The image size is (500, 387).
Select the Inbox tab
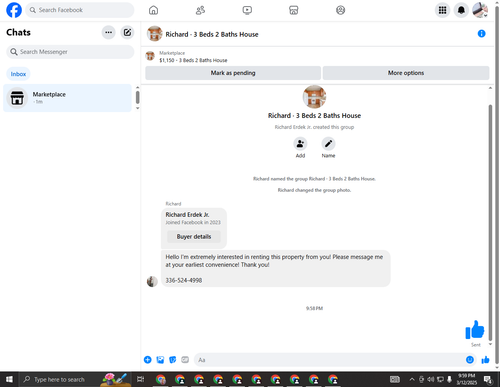(x=18, y=74)
